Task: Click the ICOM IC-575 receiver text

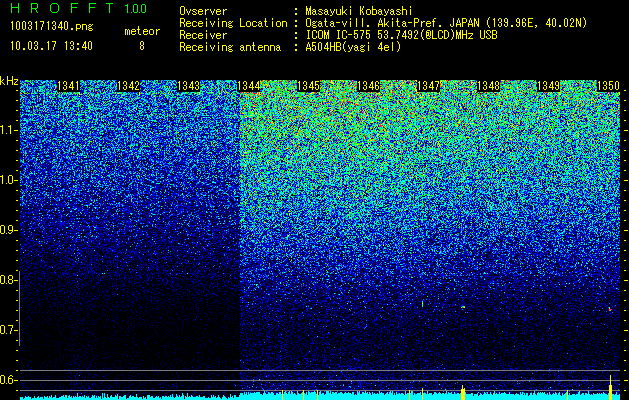Action: point(401,35)
